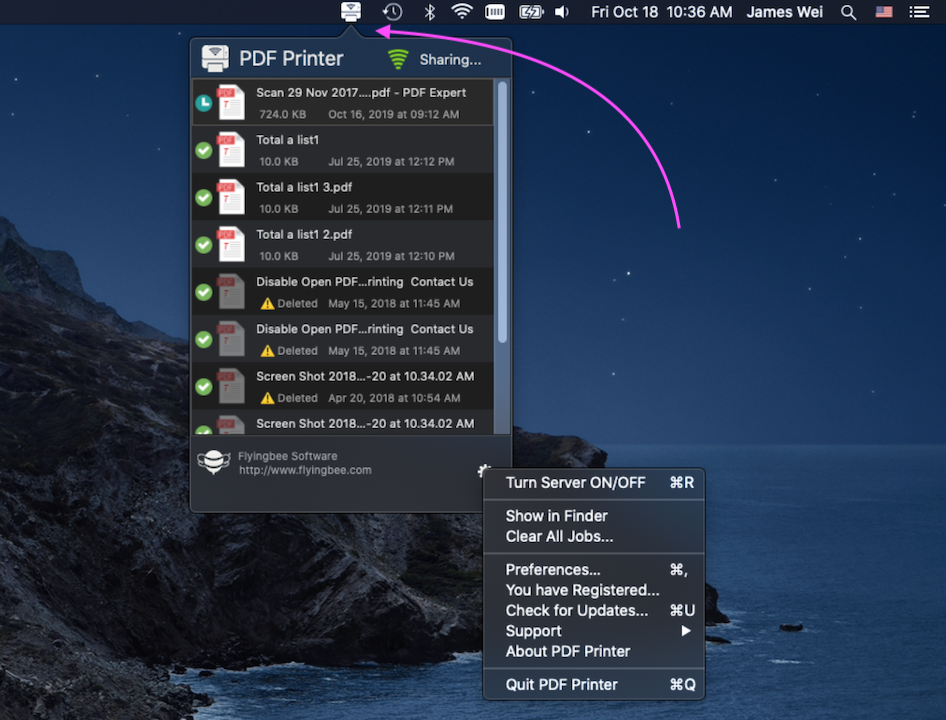Viewport: 946px width, 720px height.
Task: Click the US flag input source icon
Action: (x=884, y=12)
